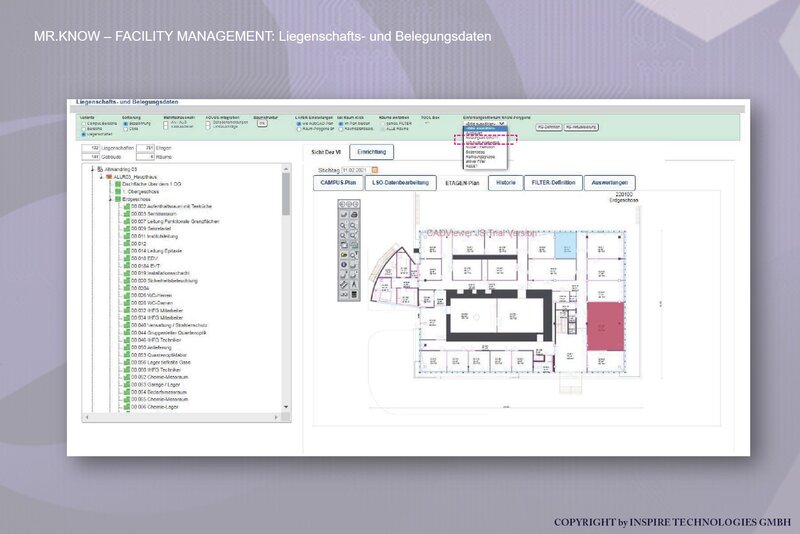800x534 pixels.
Task: Click the yellow-green tag icon in CAD toolbar
Action: [x=344, y=255]
